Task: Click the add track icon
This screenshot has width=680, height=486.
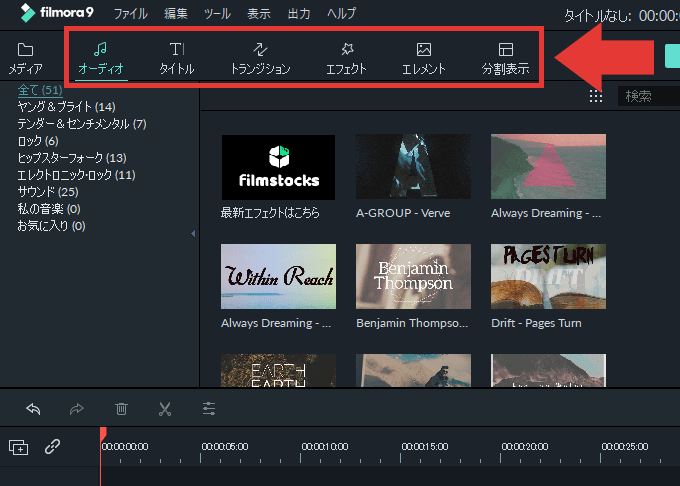Action: [x=19, y=447]
